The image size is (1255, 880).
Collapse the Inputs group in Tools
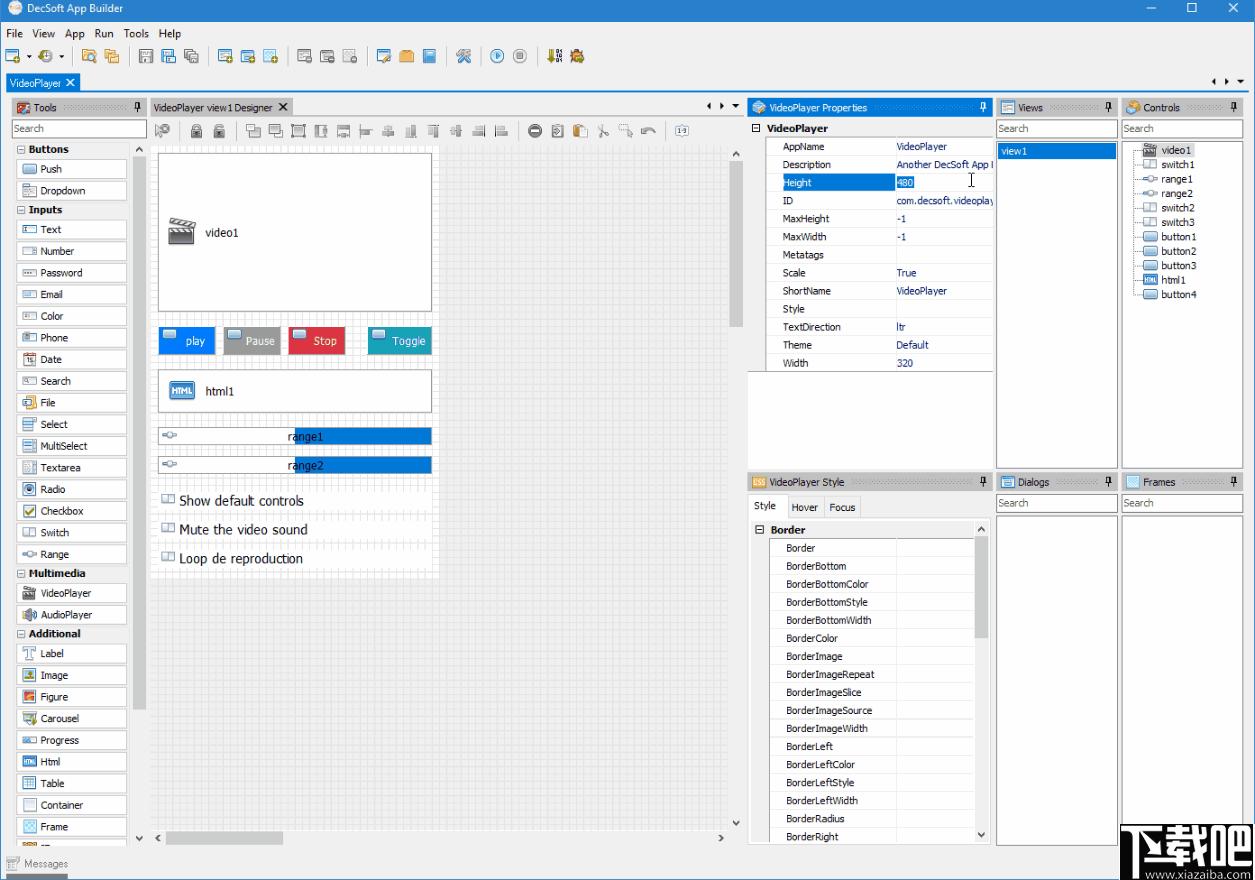click(21, 210)
